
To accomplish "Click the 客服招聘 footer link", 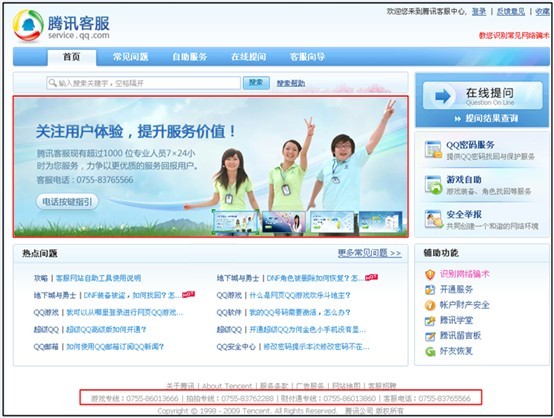I will pos(382,386).
